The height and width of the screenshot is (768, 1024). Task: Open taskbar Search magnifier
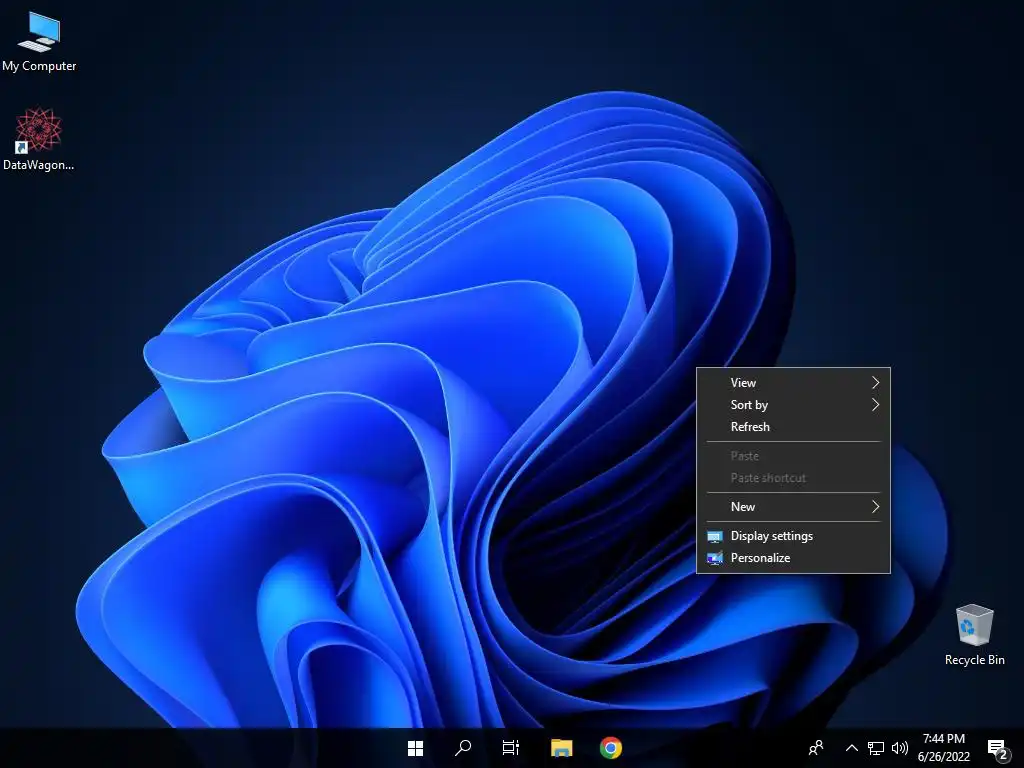point(463,748)
